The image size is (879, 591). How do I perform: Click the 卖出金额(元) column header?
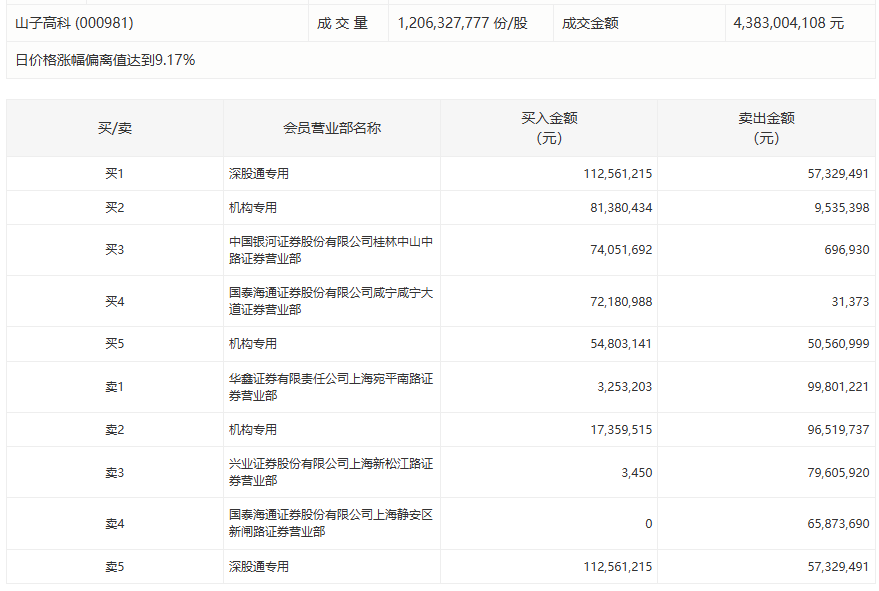coord(766,128)
